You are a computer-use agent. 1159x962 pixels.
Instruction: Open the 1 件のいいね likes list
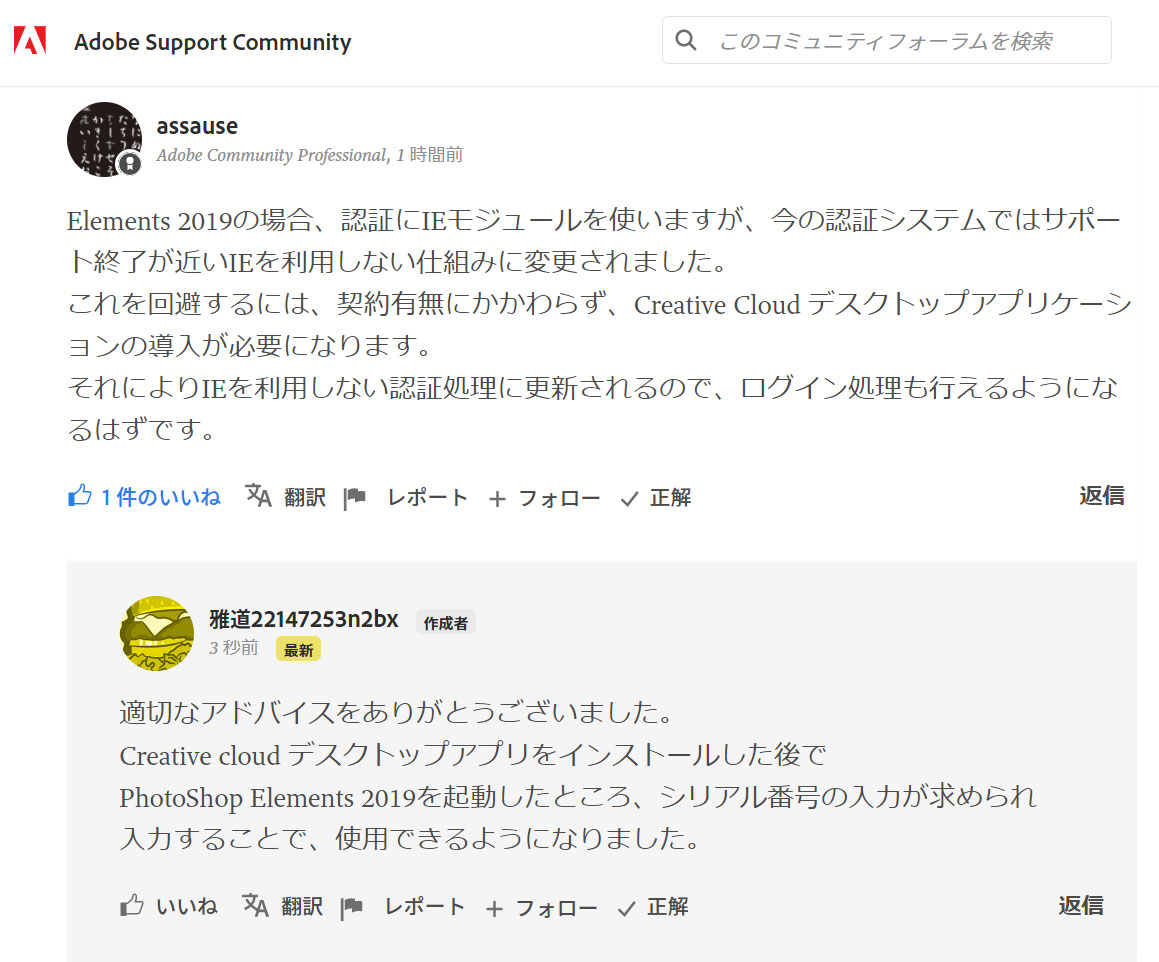160,497
